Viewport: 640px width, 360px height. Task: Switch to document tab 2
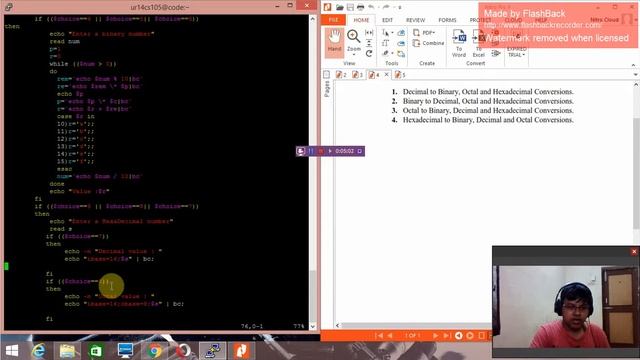(x=341, y=75)
